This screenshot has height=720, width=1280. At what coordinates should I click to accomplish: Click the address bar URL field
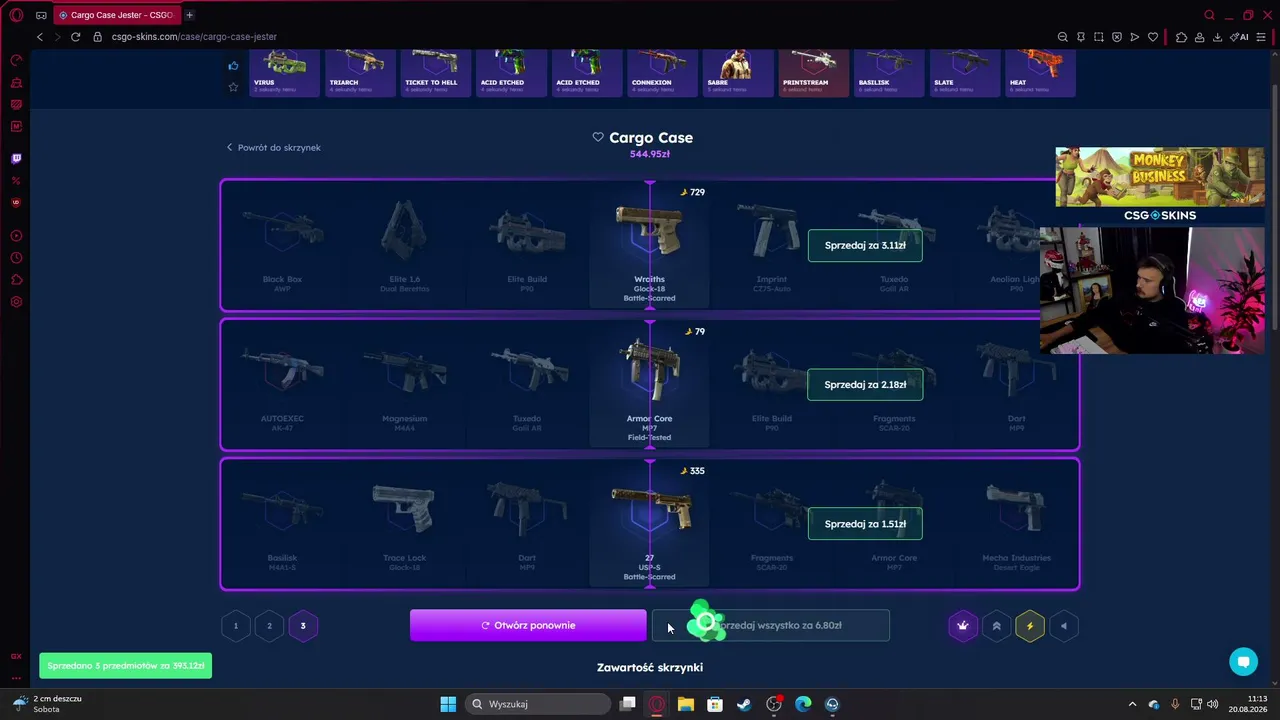pos(194,37)
